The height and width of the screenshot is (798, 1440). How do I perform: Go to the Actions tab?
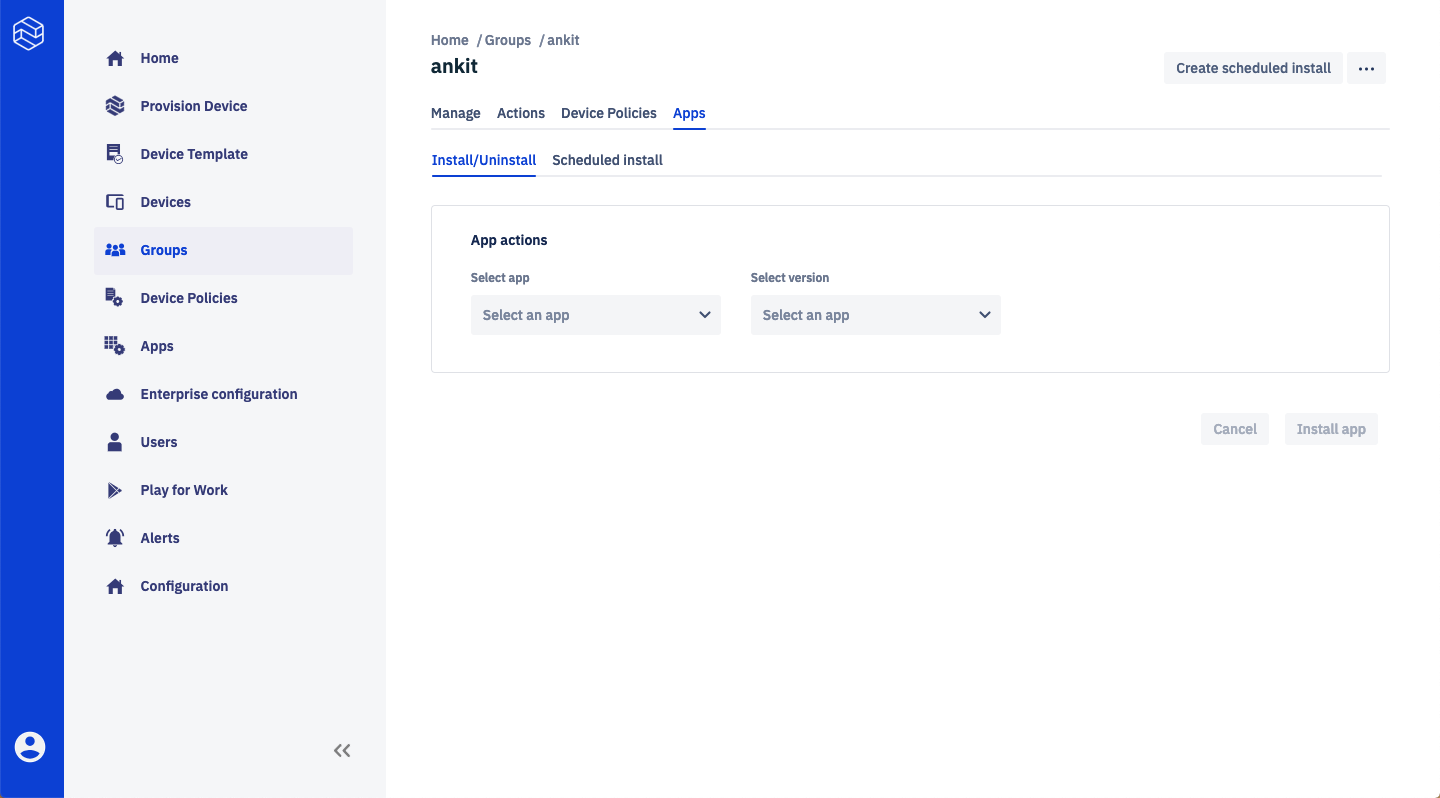(520, 113)
